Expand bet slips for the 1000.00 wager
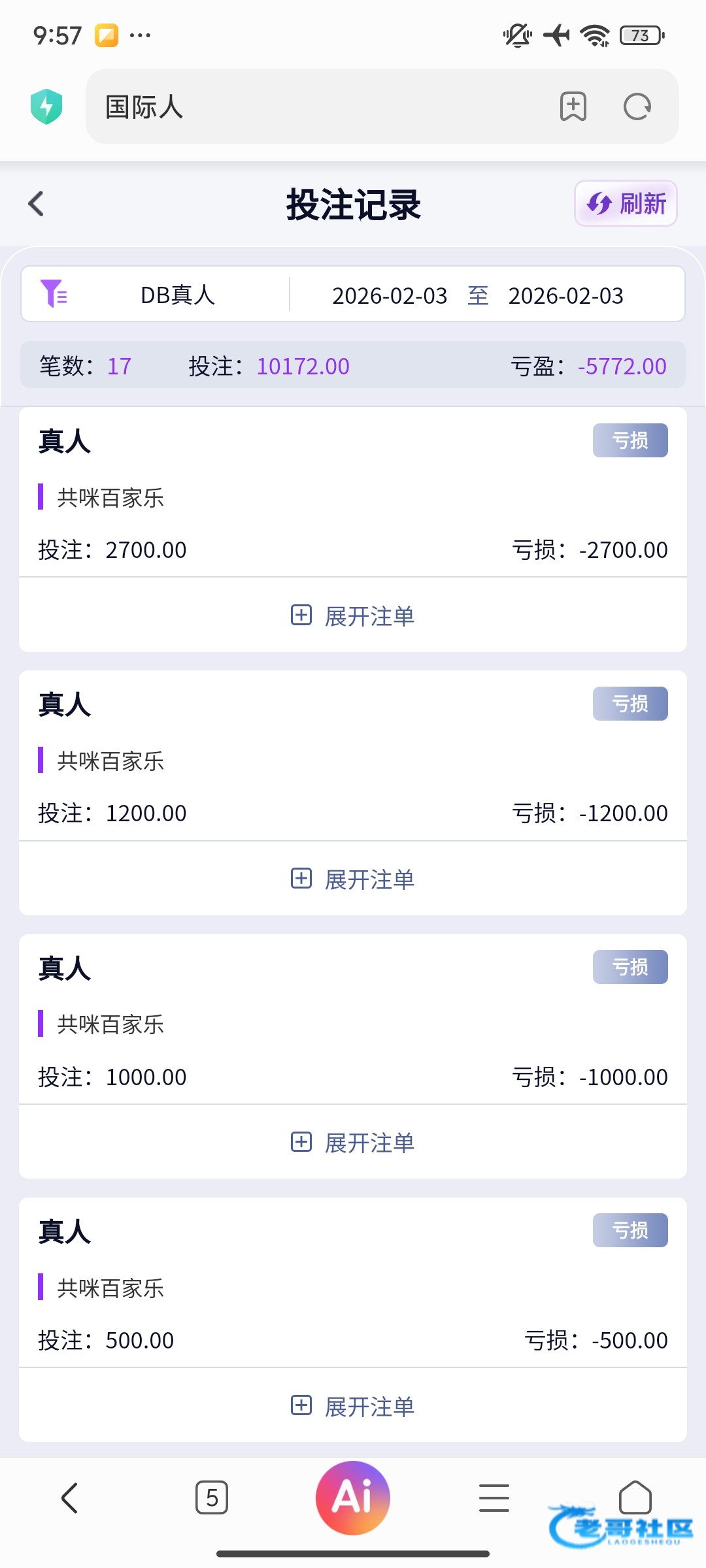The height and width of the screenshot is (1568, 706). point(353,1142)
